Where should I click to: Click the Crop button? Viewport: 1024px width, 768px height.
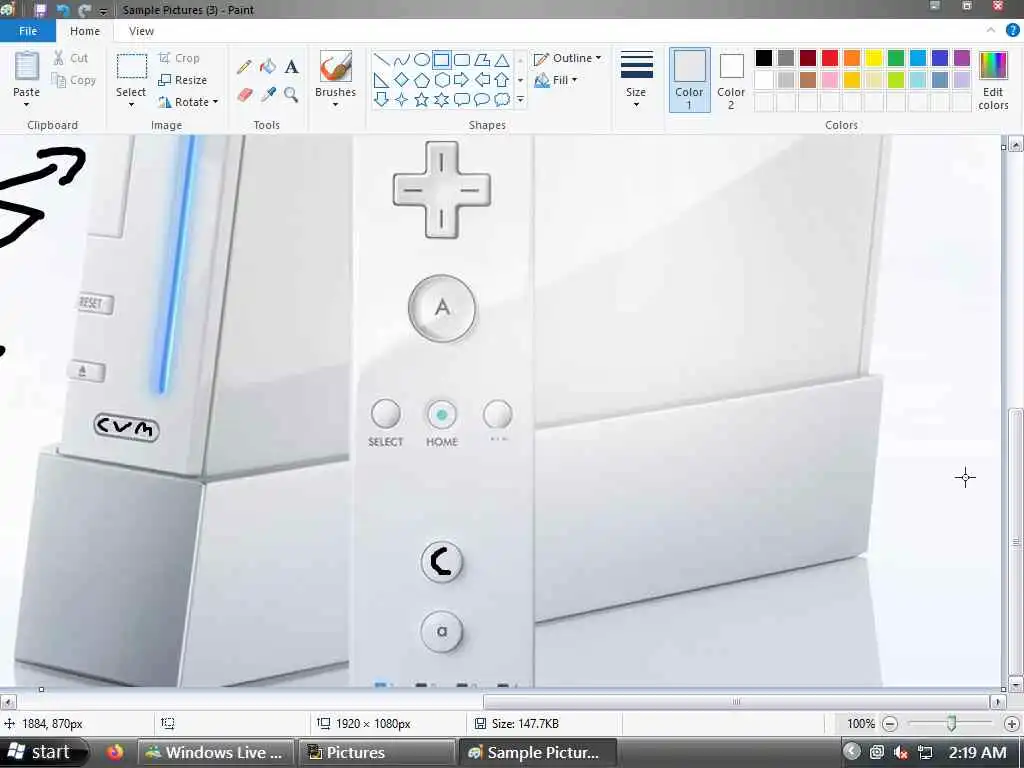tap(179, 58)
